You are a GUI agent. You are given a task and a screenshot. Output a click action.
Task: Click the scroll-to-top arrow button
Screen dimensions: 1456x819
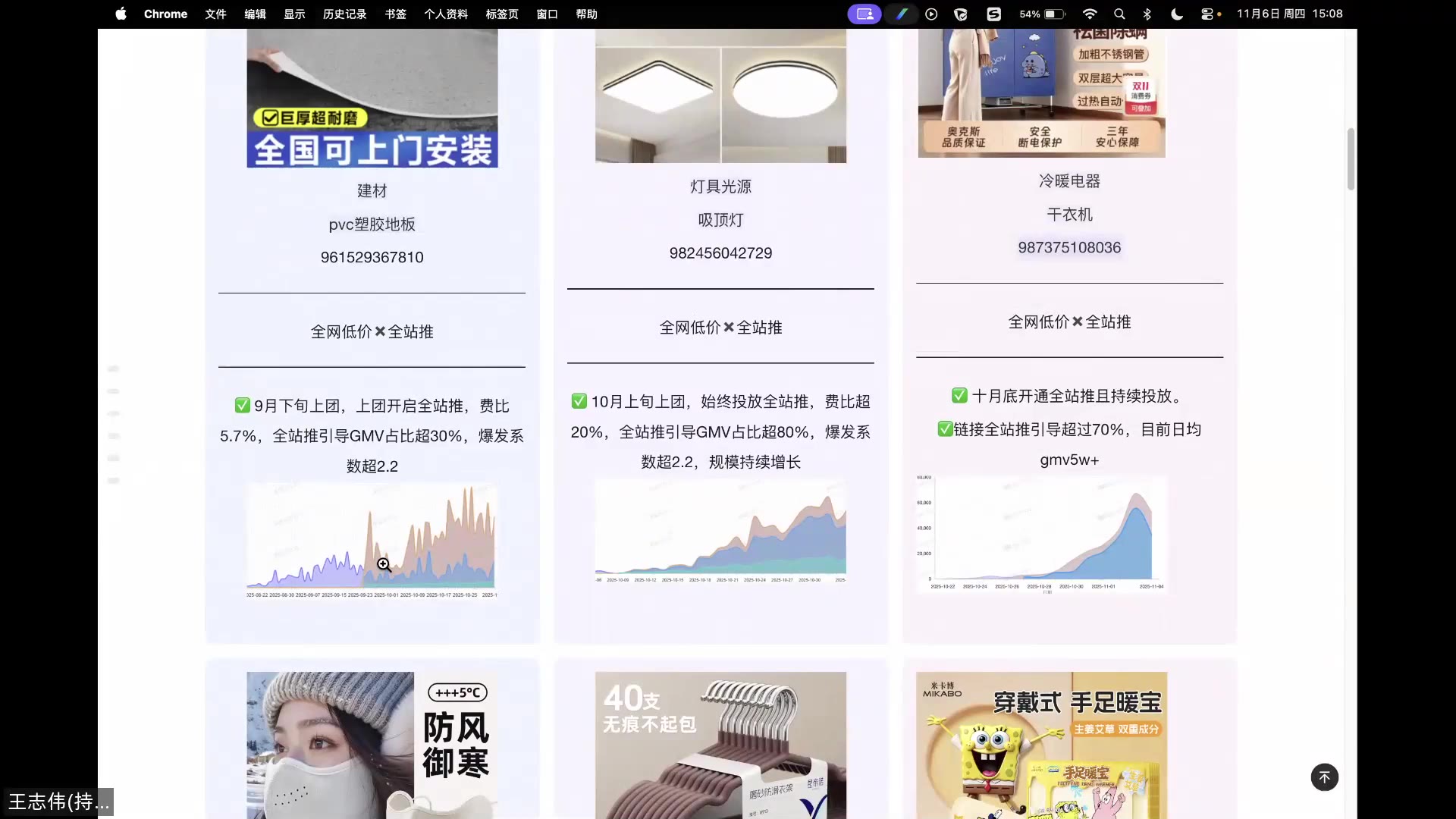[1324, 777]
